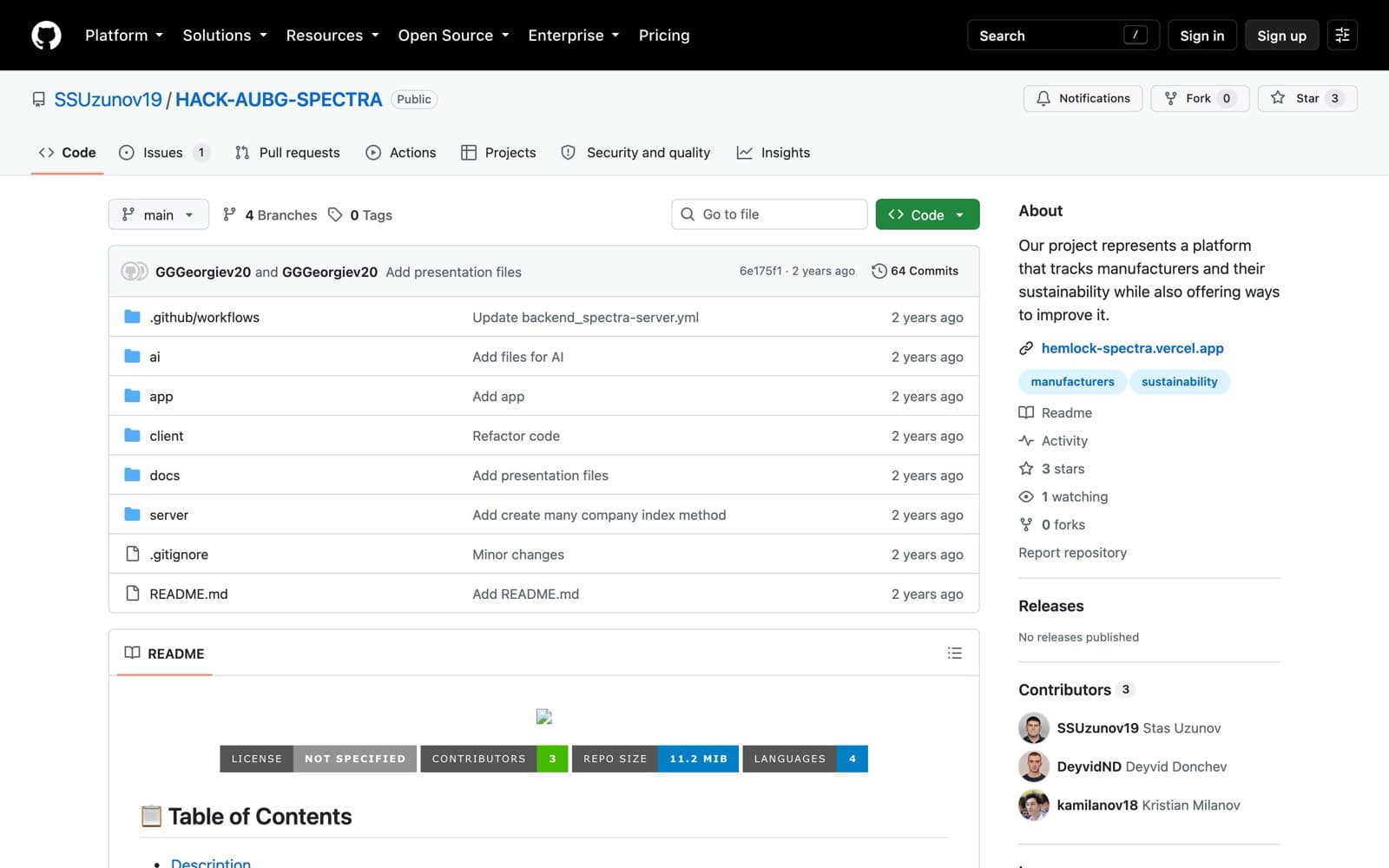Open the GitHub home logo
Viewport: 1389px width, 868px height.
(46, 36)
